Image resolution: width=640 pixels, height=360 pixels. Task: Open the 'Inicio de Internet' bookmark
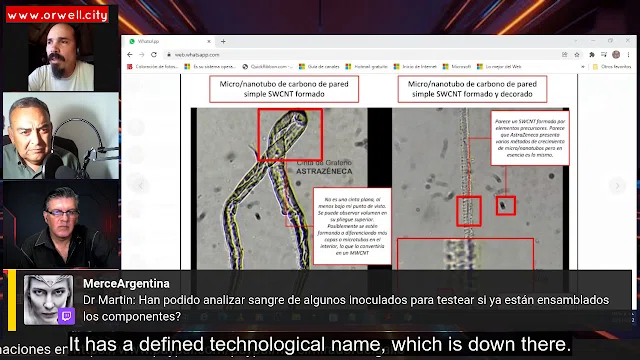(x=415, y=67)
